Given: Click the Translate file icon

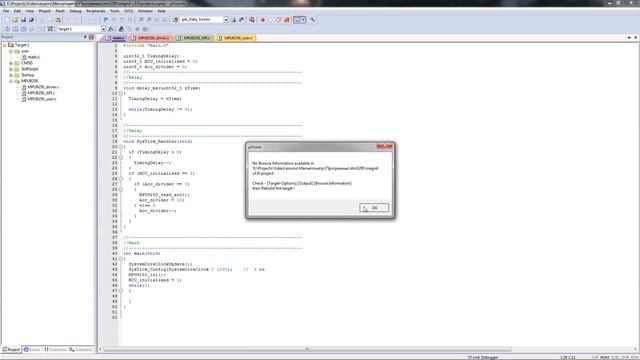Looking at the screenshot, I should [x=7, y=29].
